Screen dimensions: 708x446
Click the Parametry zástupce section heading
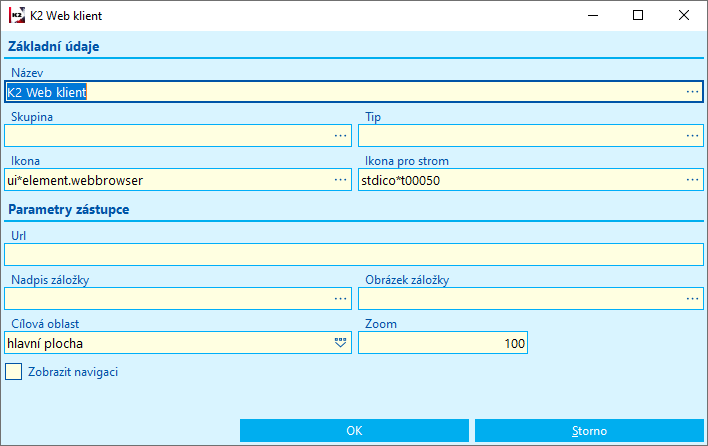[x=69, y=209]
